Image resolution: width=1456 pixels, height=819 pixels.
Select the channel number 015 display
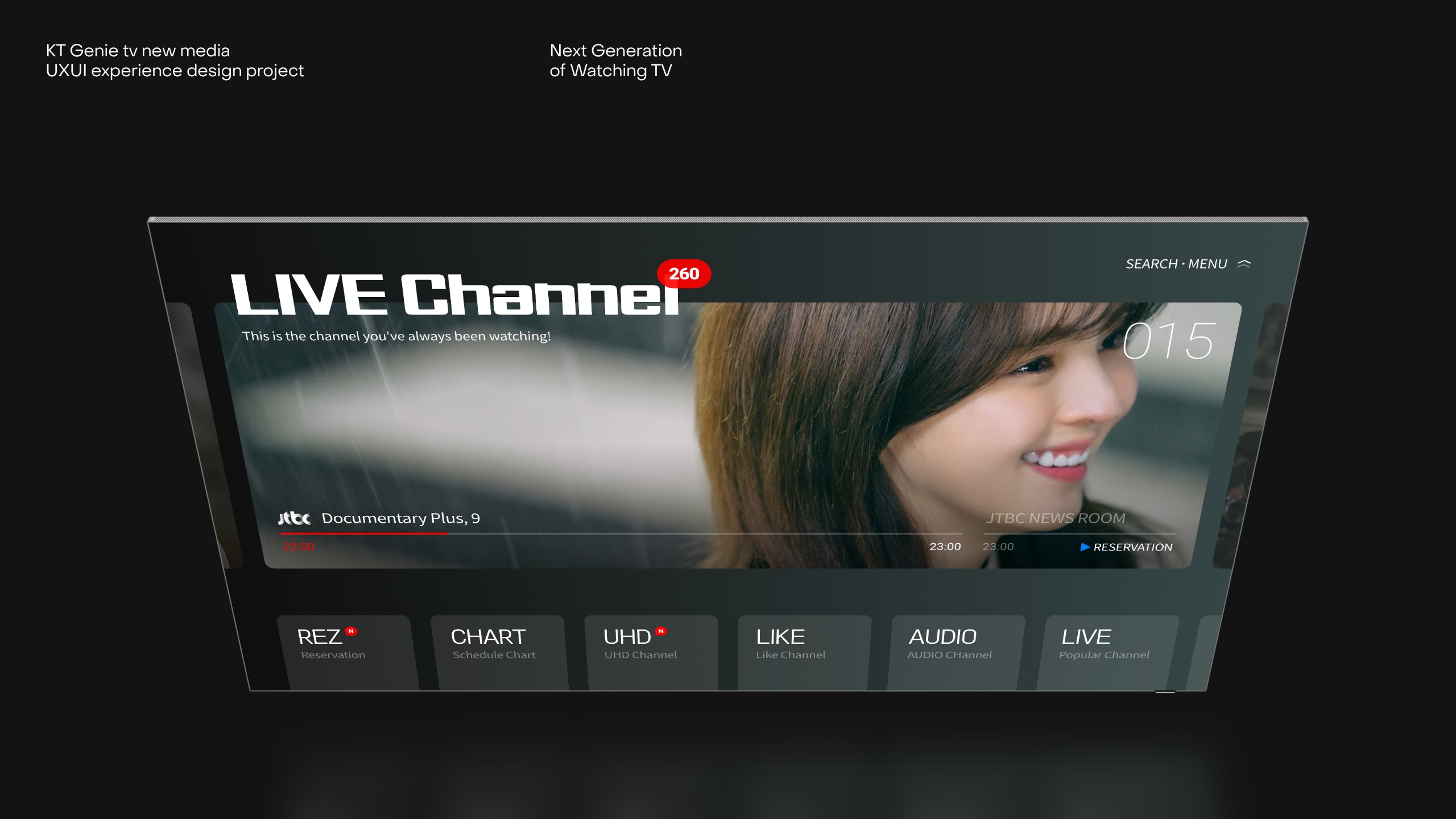[x=1169, y=341]
